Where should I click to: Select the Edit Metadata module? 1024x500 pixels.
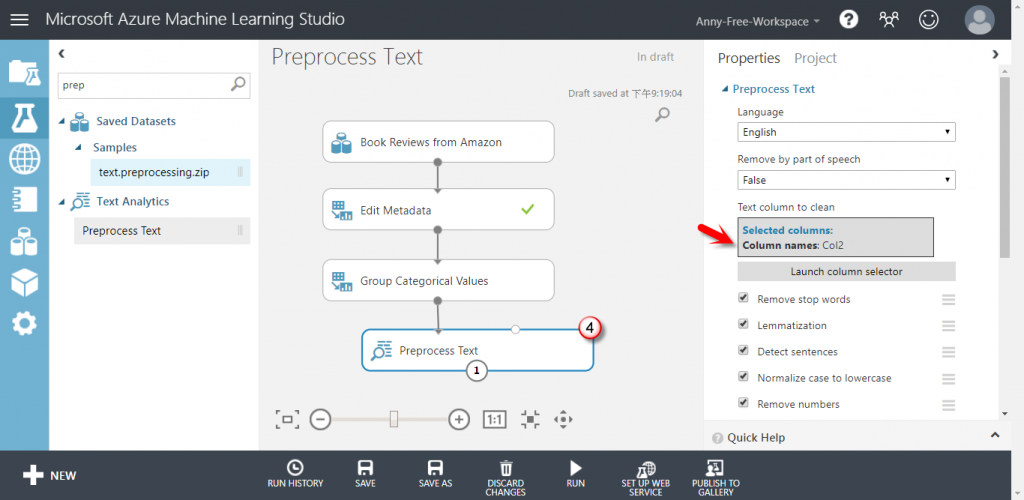click(438, 210)
